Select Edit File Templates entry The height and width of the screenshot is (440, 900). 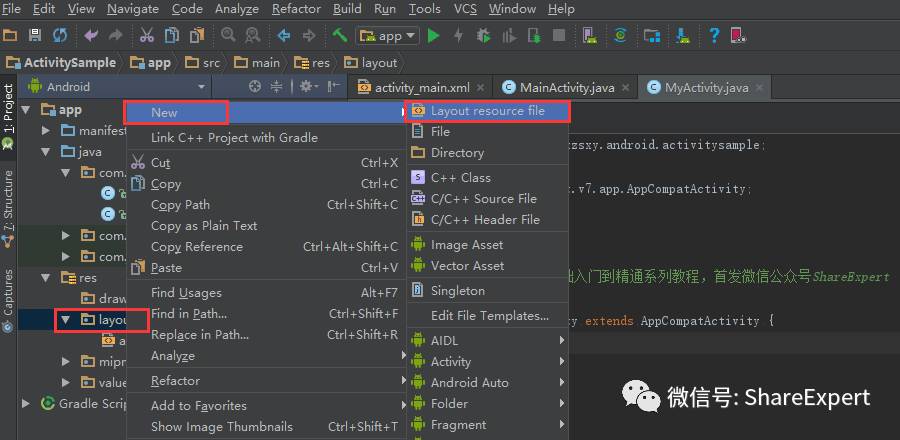point(487,316)
